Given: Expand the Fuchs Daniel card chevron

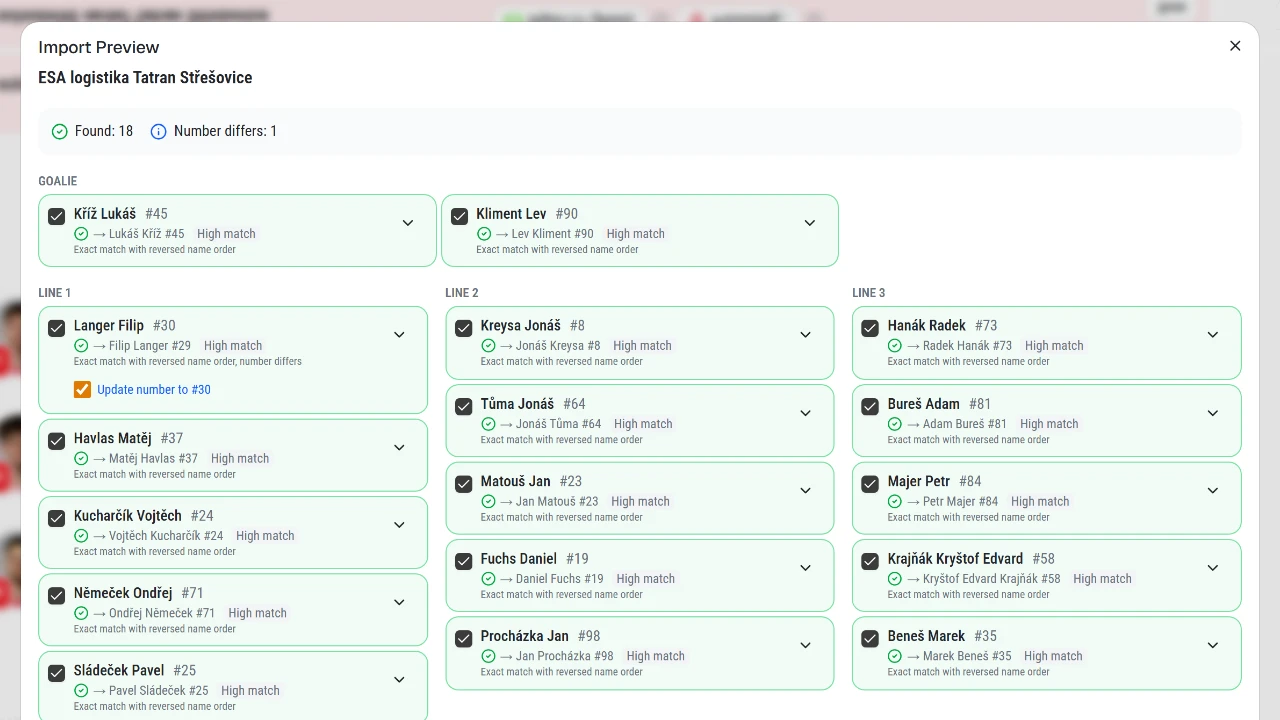Looking at the screenshot, I should point(806,568).
